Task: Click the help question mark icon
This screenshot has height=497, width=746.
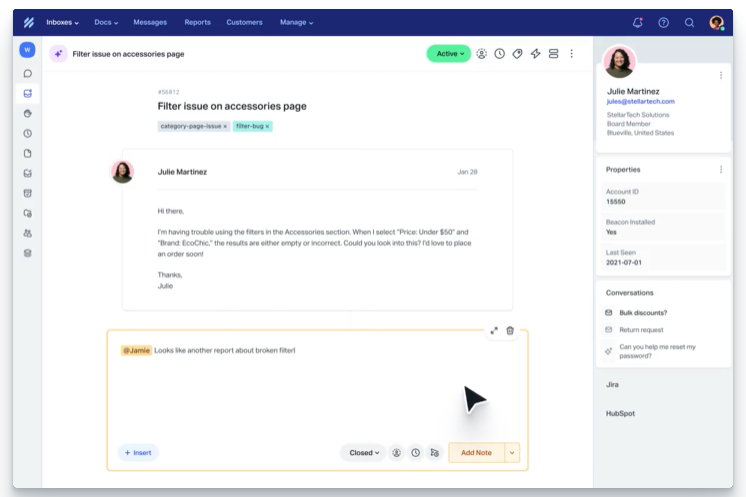Action: pyautogui.click(x=663, y=22)
